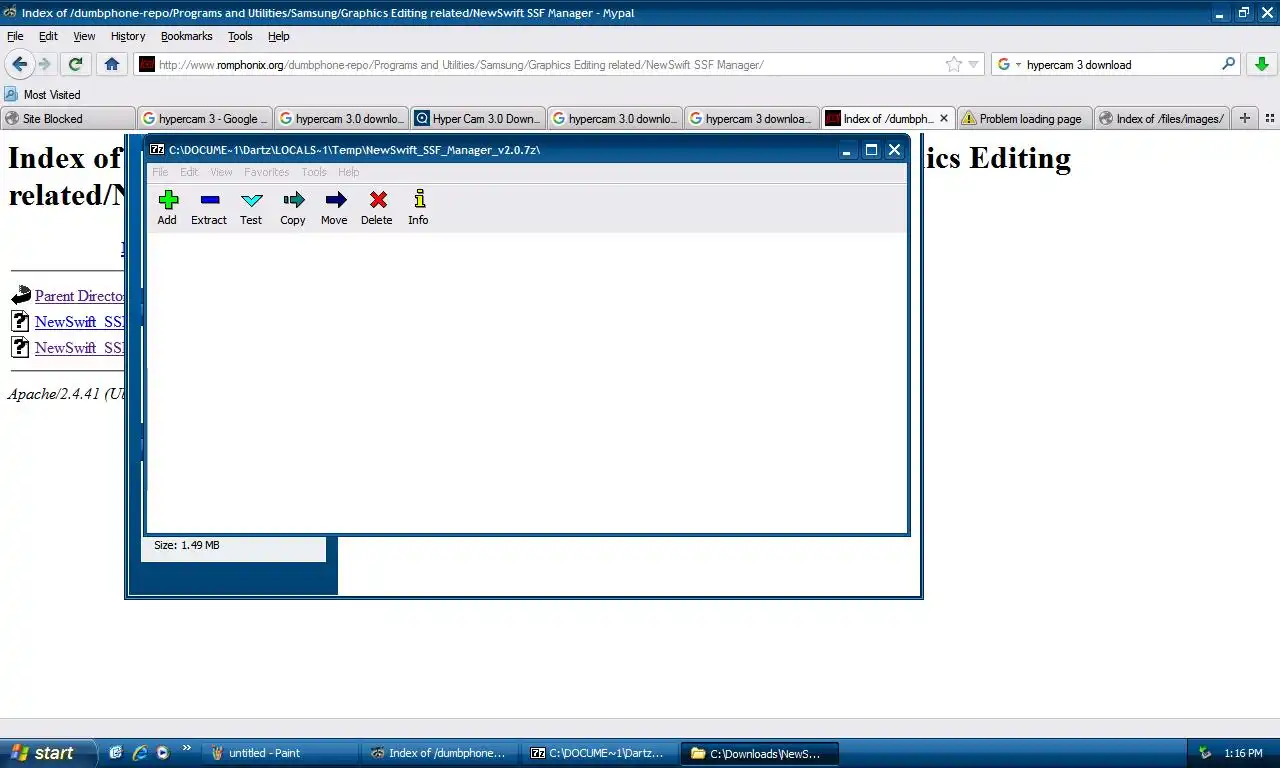The image size is (1280, 768).
Task: Open the 7-Zip Help menu
Action: [x=349, y=172]
